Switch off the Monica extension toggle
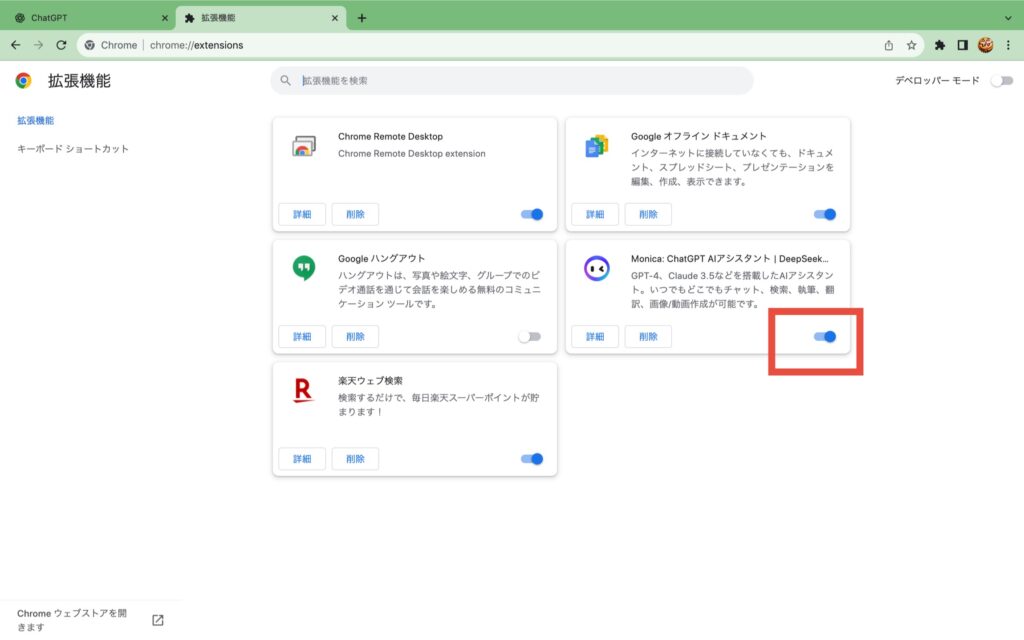 tap(825, 337)
